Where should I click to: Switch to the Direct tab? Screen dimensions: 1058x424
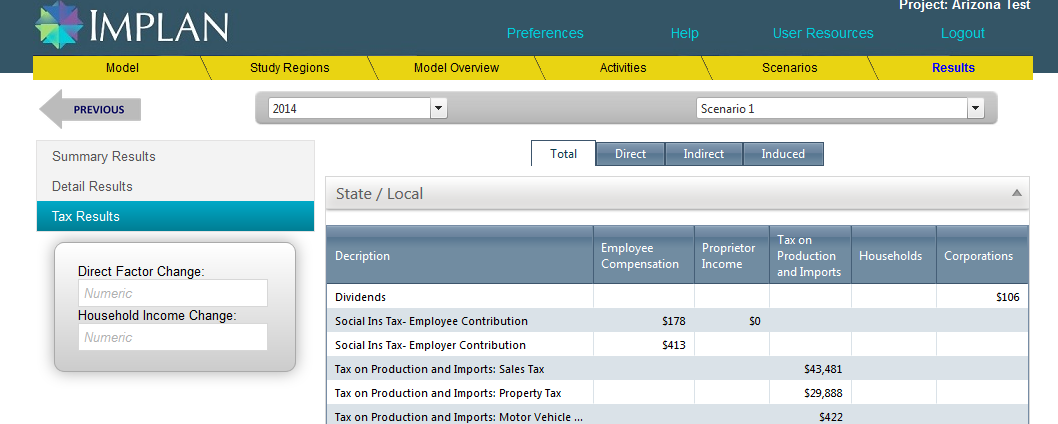(630, 154)
